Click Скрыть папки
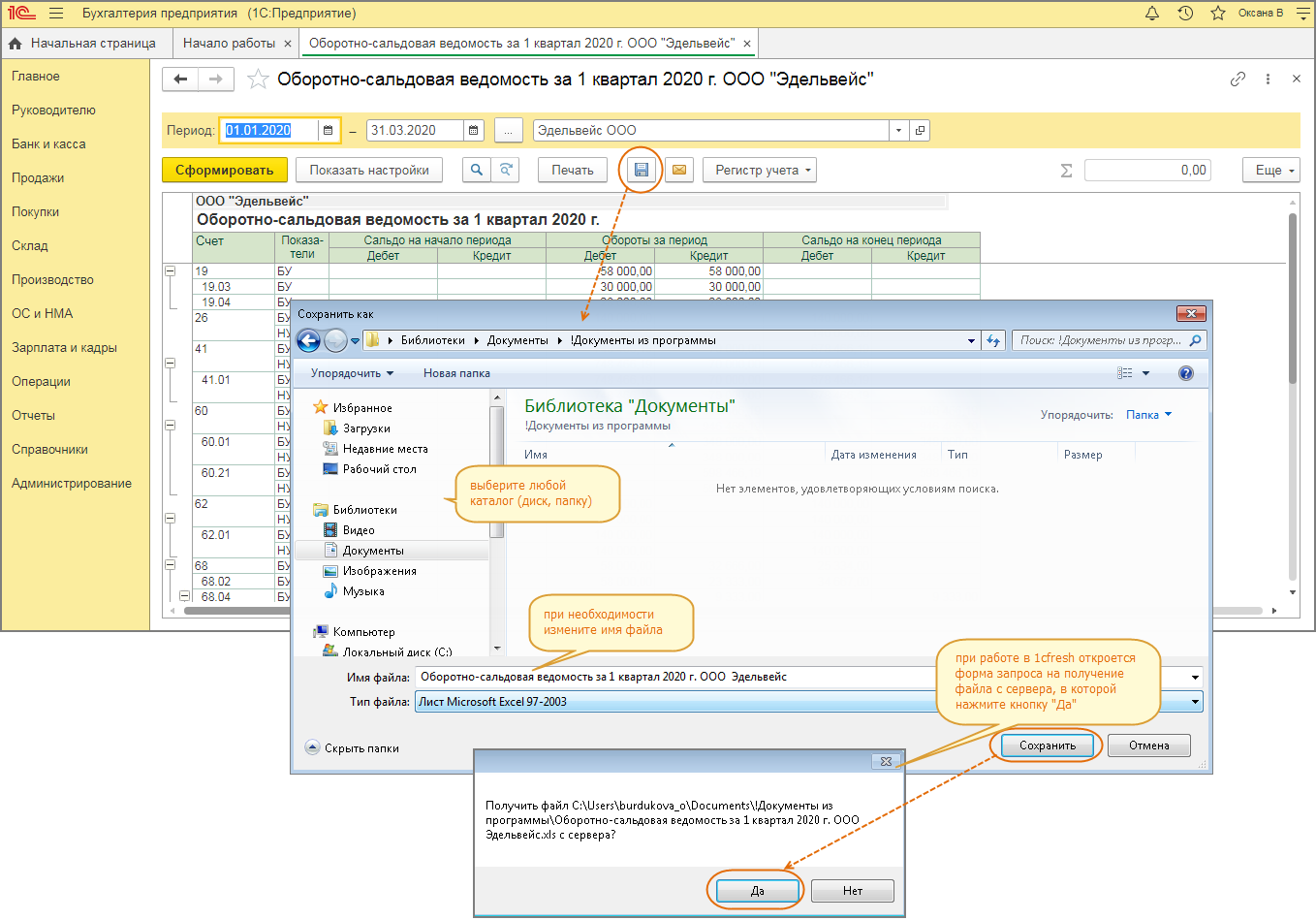This screenshot has height=920, width=1316. (x=353, y=748)
